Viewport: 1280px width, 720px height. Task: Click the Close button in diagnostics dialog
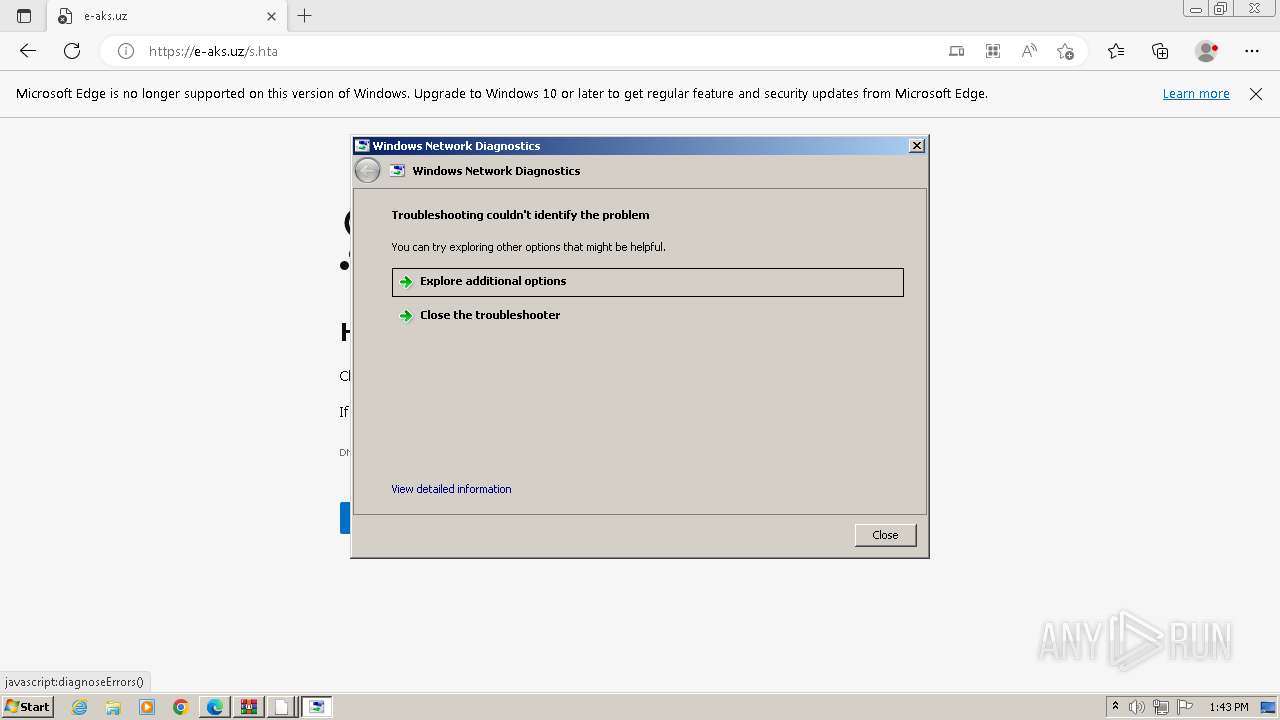(885, 535)
